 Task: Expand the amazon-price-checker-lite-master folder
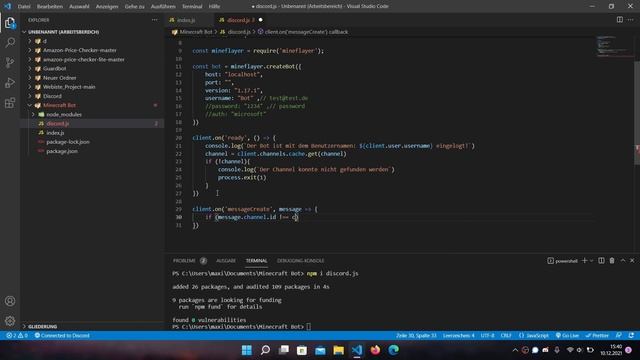(84, 59)
